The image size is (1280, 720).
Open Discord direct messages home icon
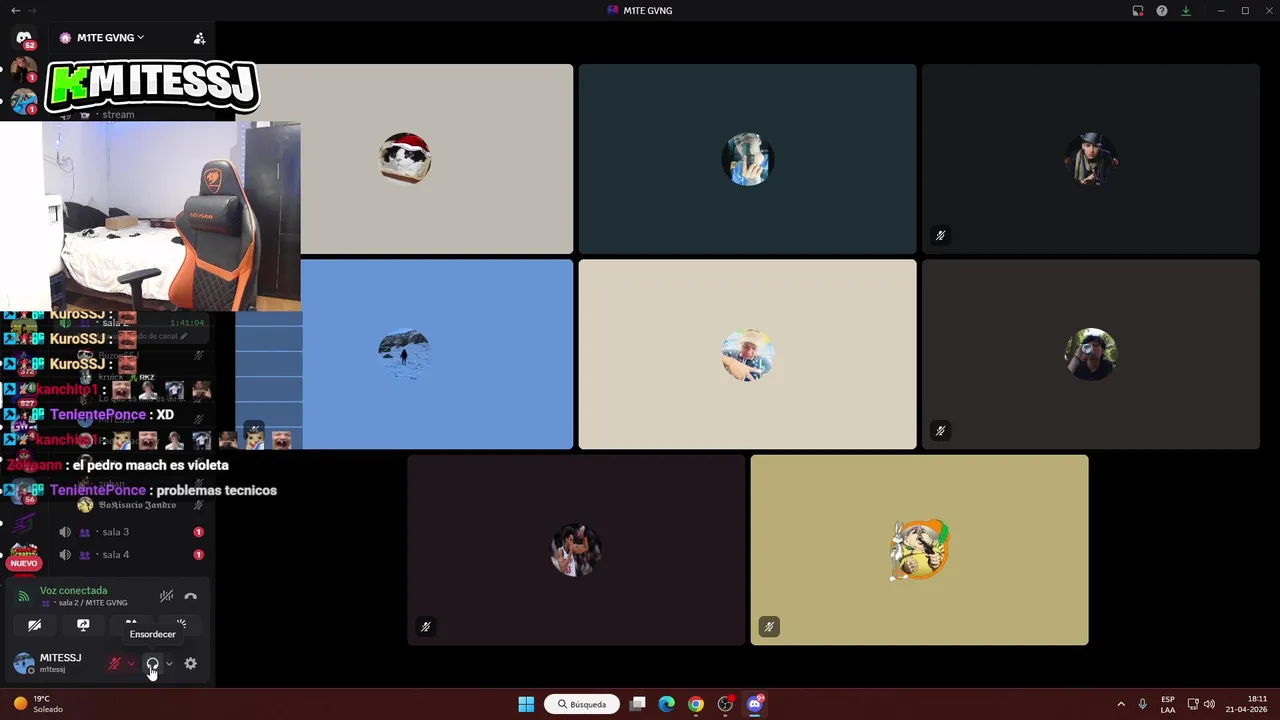point(24,38)
